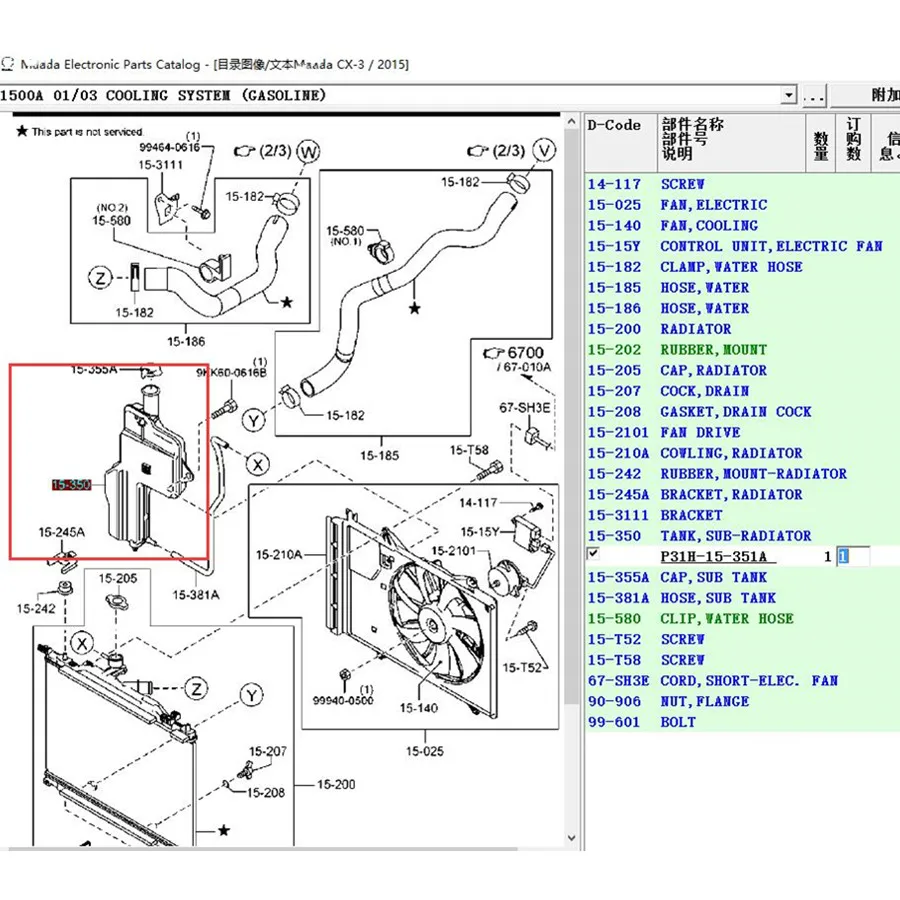Select the 15-207 COCK, DRAIN row

[x=742, y=391]
